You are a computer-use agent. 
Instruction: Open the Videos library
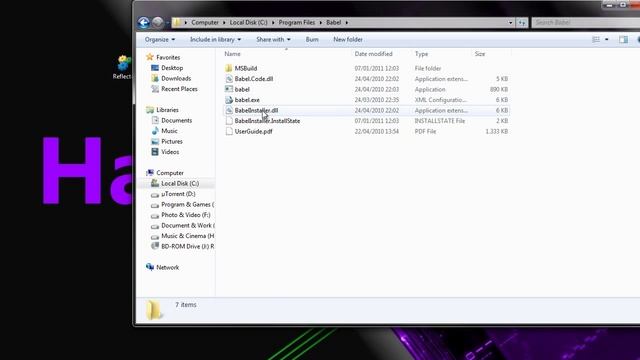pos(170,152)
